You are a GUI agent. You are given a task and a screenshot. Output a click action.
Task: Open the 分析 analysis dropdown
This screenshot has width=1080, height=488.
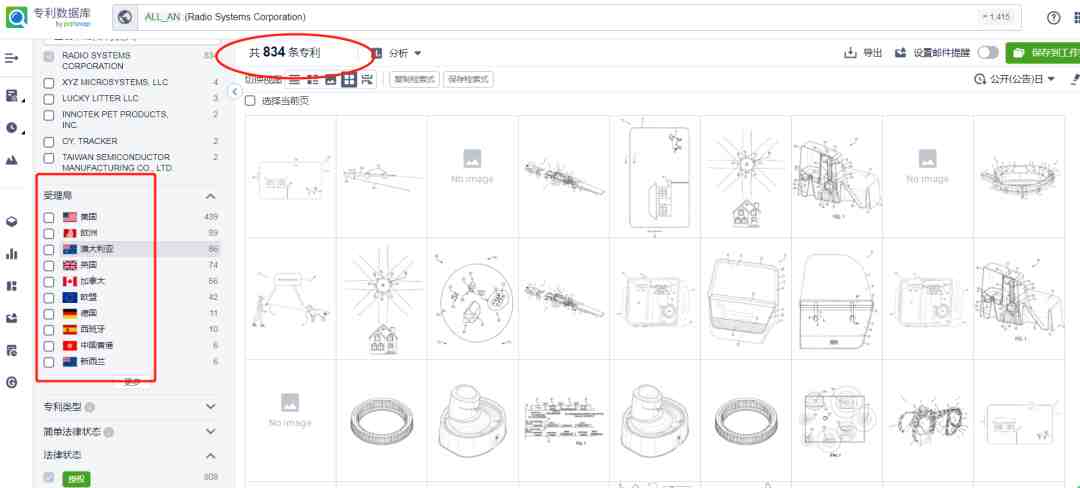click(404, 53)
